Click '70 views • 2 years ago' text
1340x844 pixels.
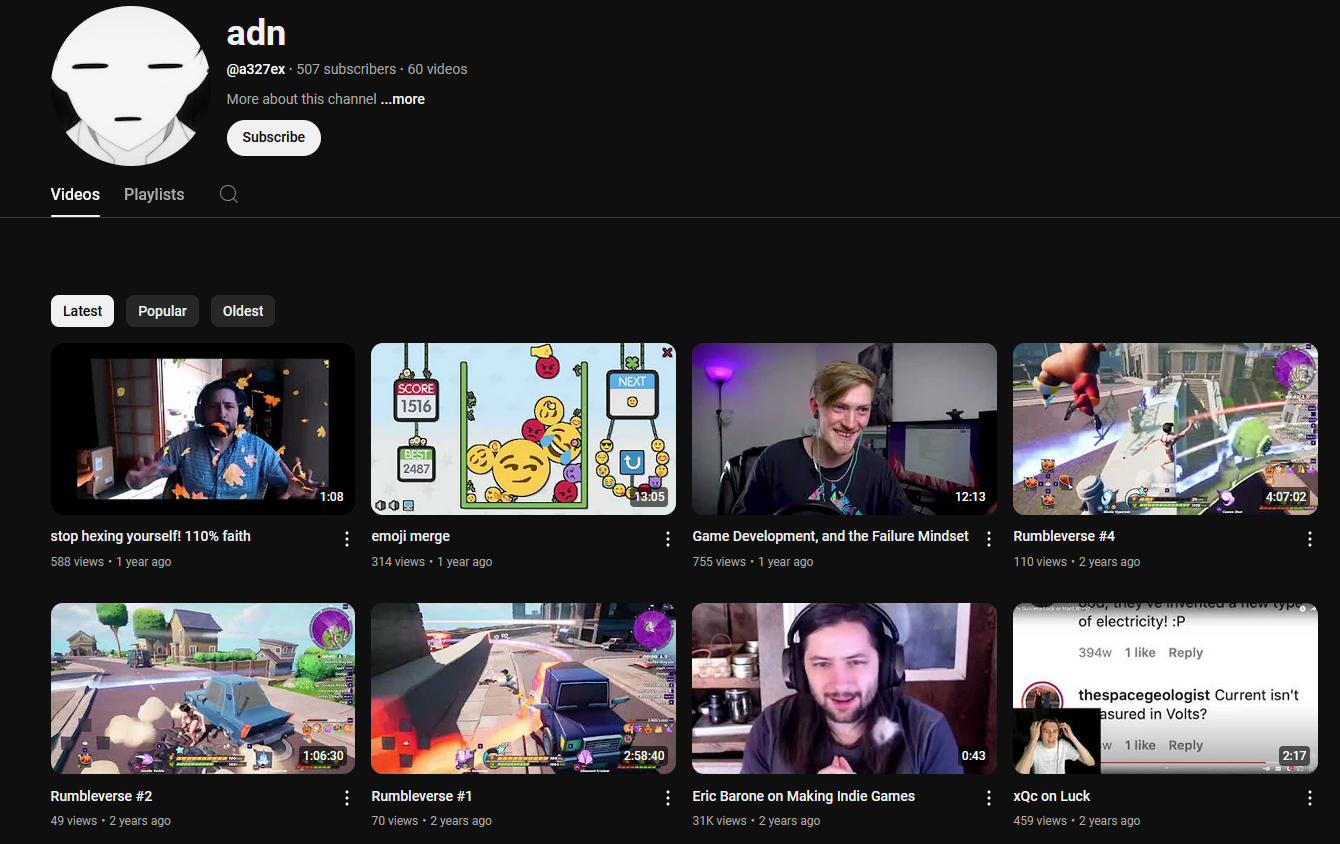click(432, 821)
